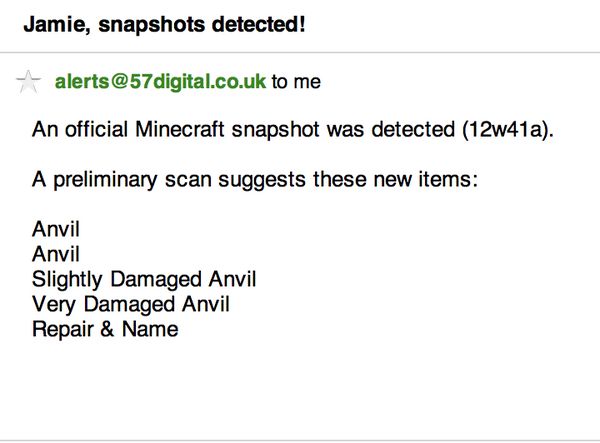Click the "to me" recipient text

(x=296, y=82)
